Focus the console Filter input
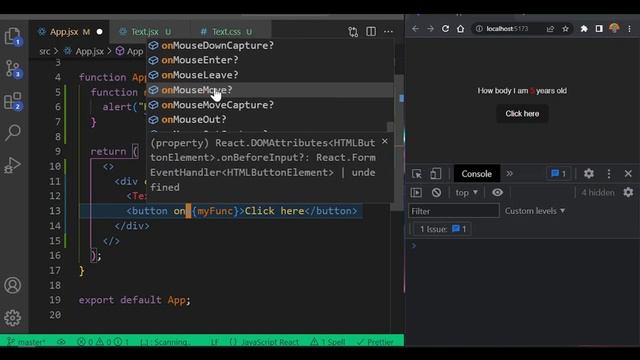This screenshot has height=360, width=640. [x=453, y=211]
